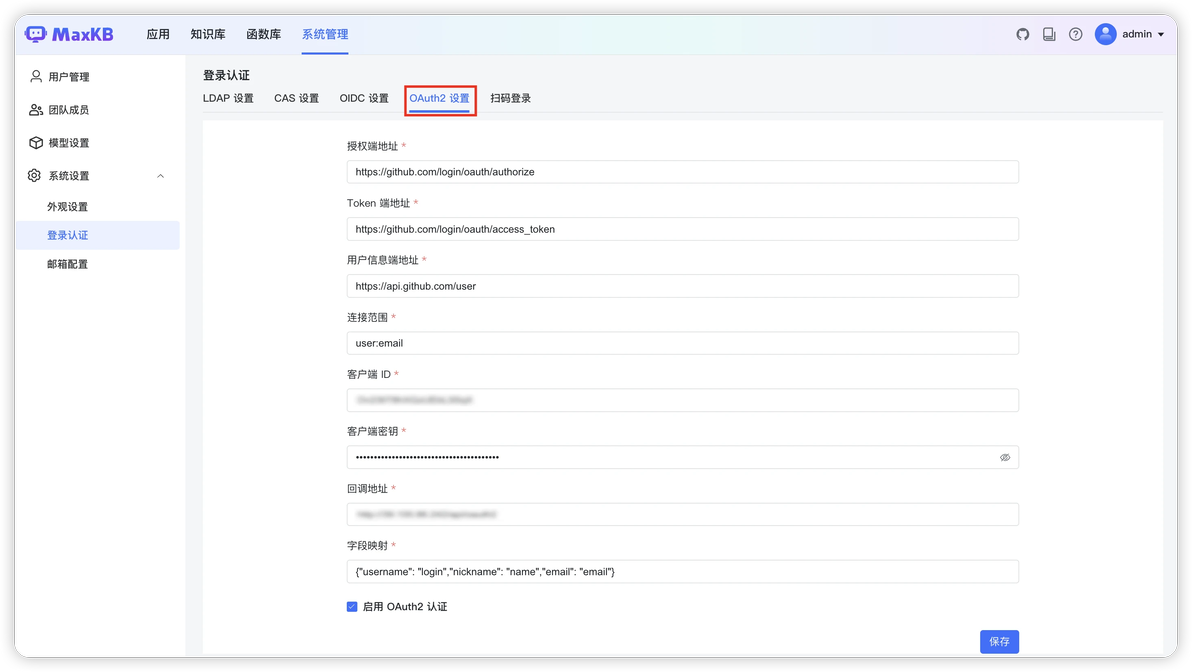
Task: Click the 团队成员 group icon
Action: [36, 109]
